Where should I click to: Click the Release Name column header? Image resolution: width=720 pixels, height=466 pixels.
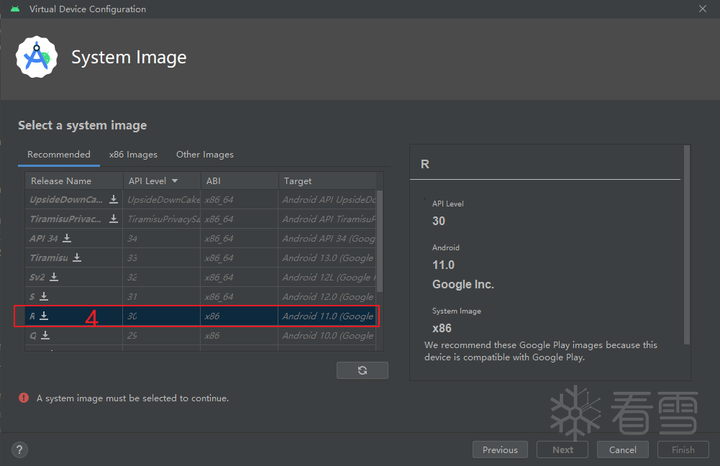(74, 181)
